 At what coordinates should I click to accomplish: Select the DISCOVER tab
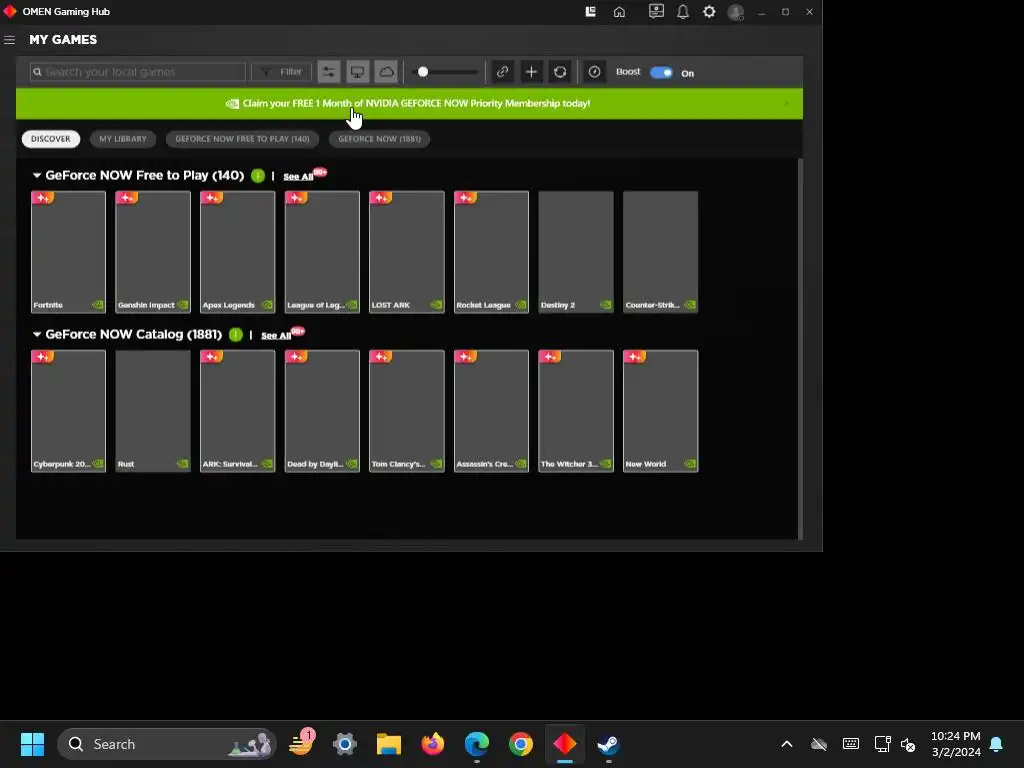[x=50, y=139]
